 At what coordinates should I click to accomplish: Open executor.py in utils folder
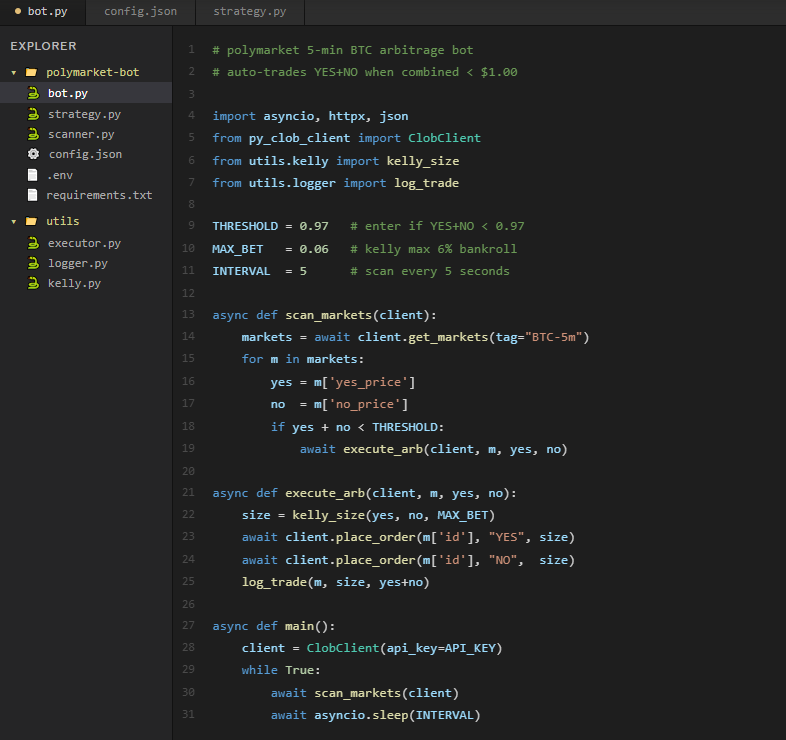click(84, 243)
